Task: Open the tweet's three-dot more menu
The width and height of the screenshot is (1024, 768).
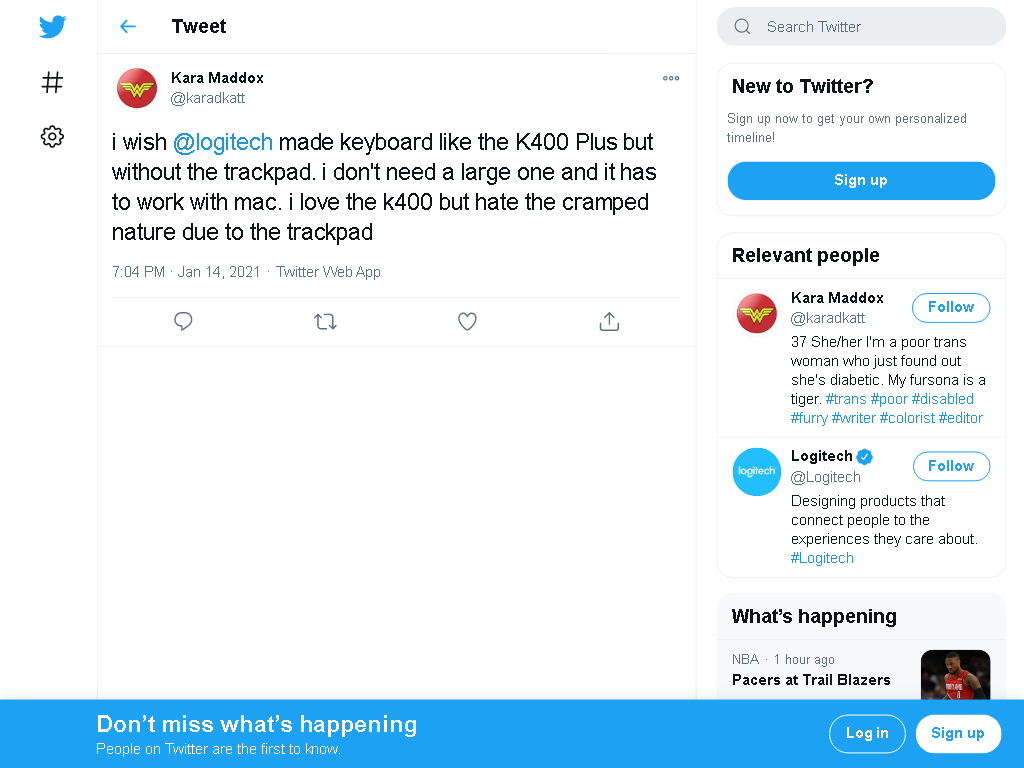Action: click(x=671, y=78)
